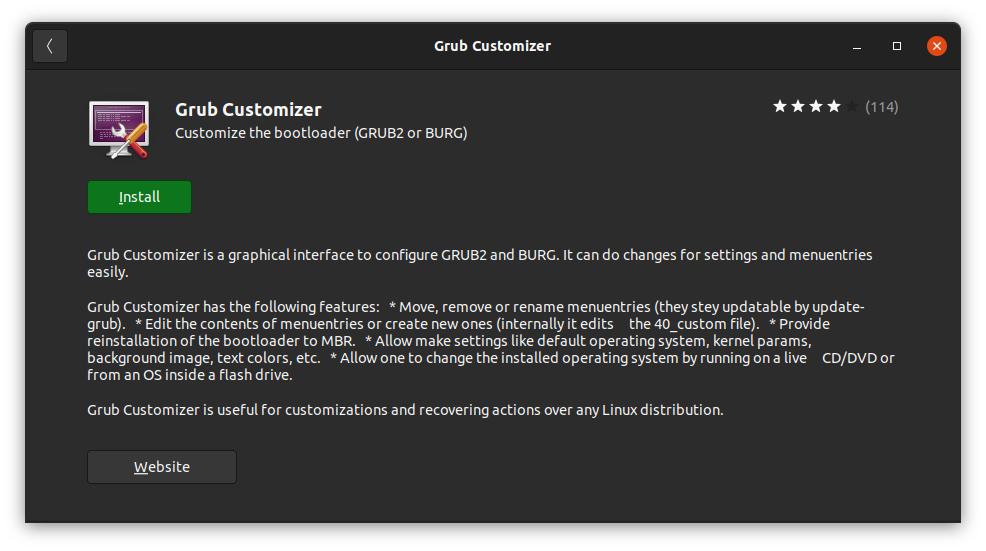Select the first rating star

click(x=780, y=106)
